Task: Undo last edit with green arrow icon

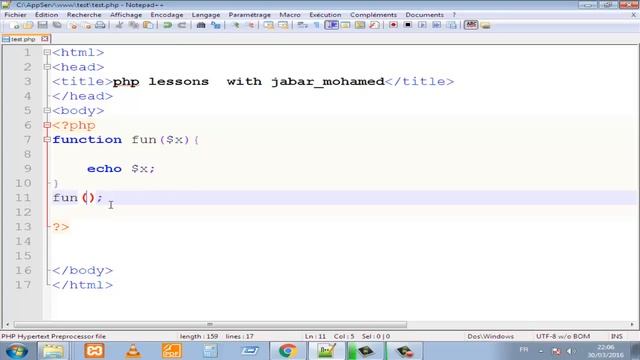Action: (x=167, y=25)
